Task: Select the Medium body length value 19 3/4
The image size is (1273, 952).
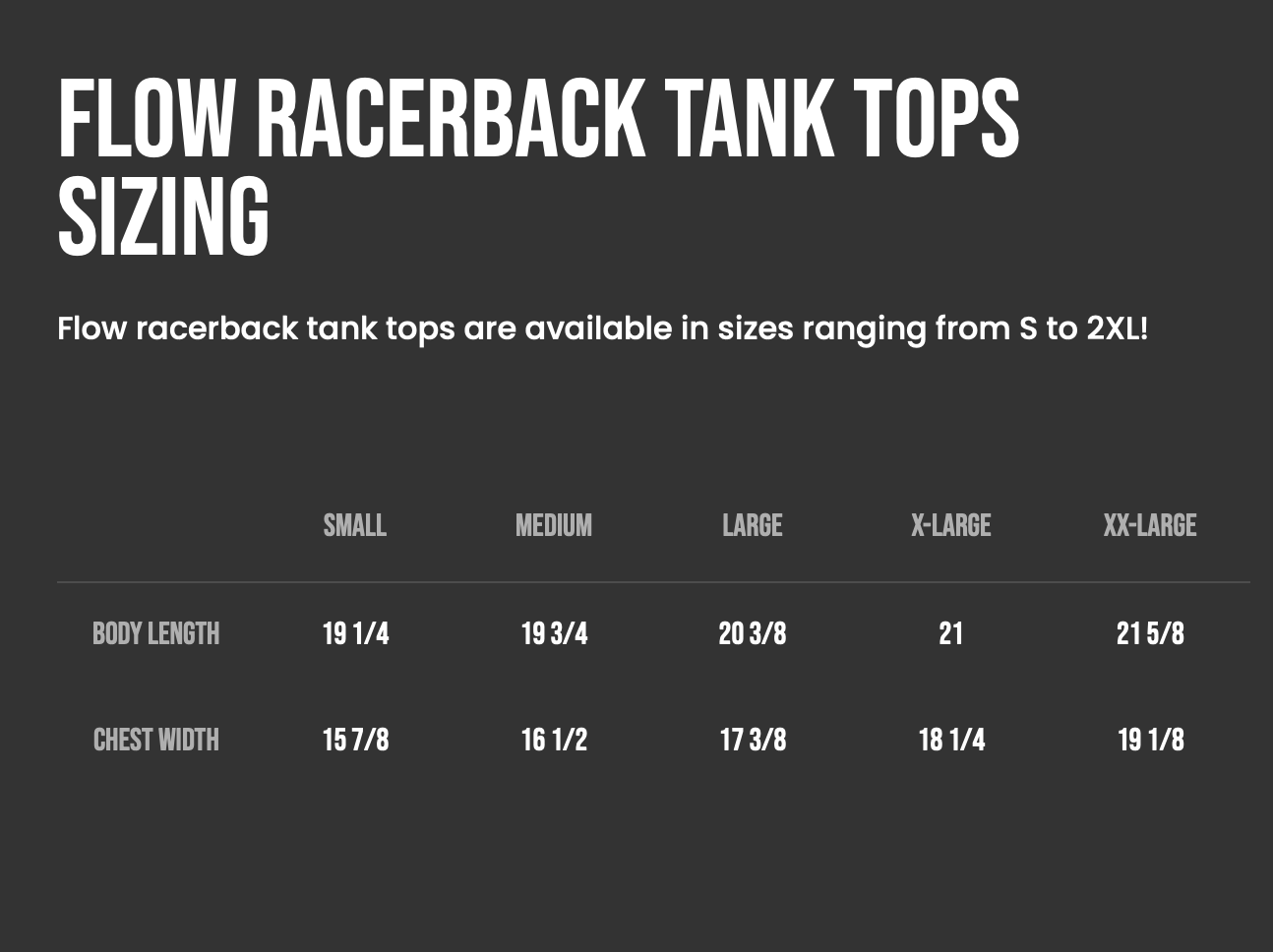Action: pos(554,634)
